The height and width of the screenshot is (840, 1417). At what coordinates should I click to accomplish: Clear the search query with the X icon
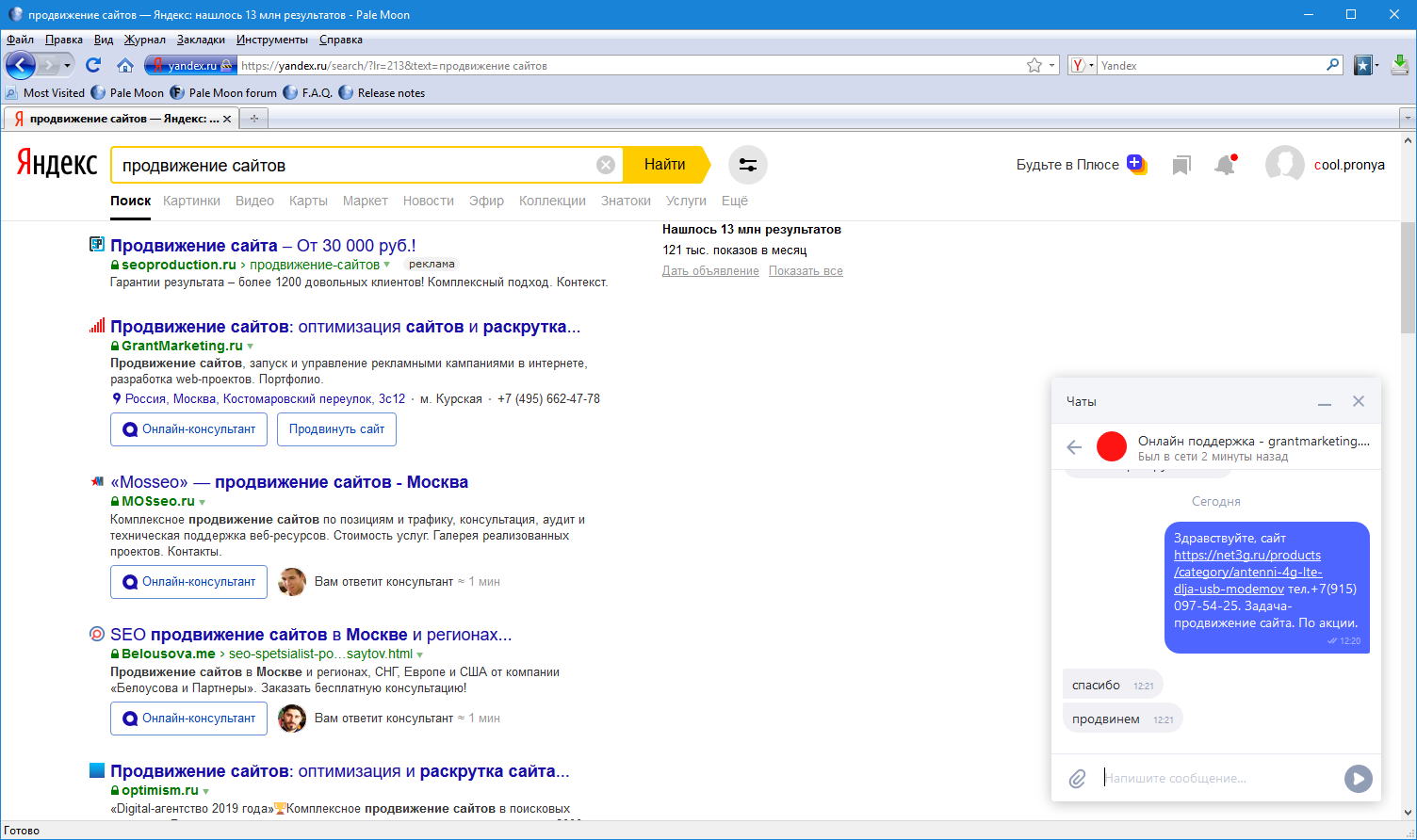[x=606, y=165]
